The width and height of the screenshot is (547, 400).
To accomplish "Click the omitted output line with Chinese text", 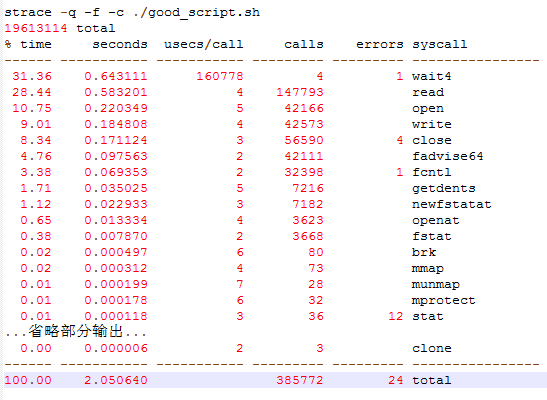I will tap(76, 332).
